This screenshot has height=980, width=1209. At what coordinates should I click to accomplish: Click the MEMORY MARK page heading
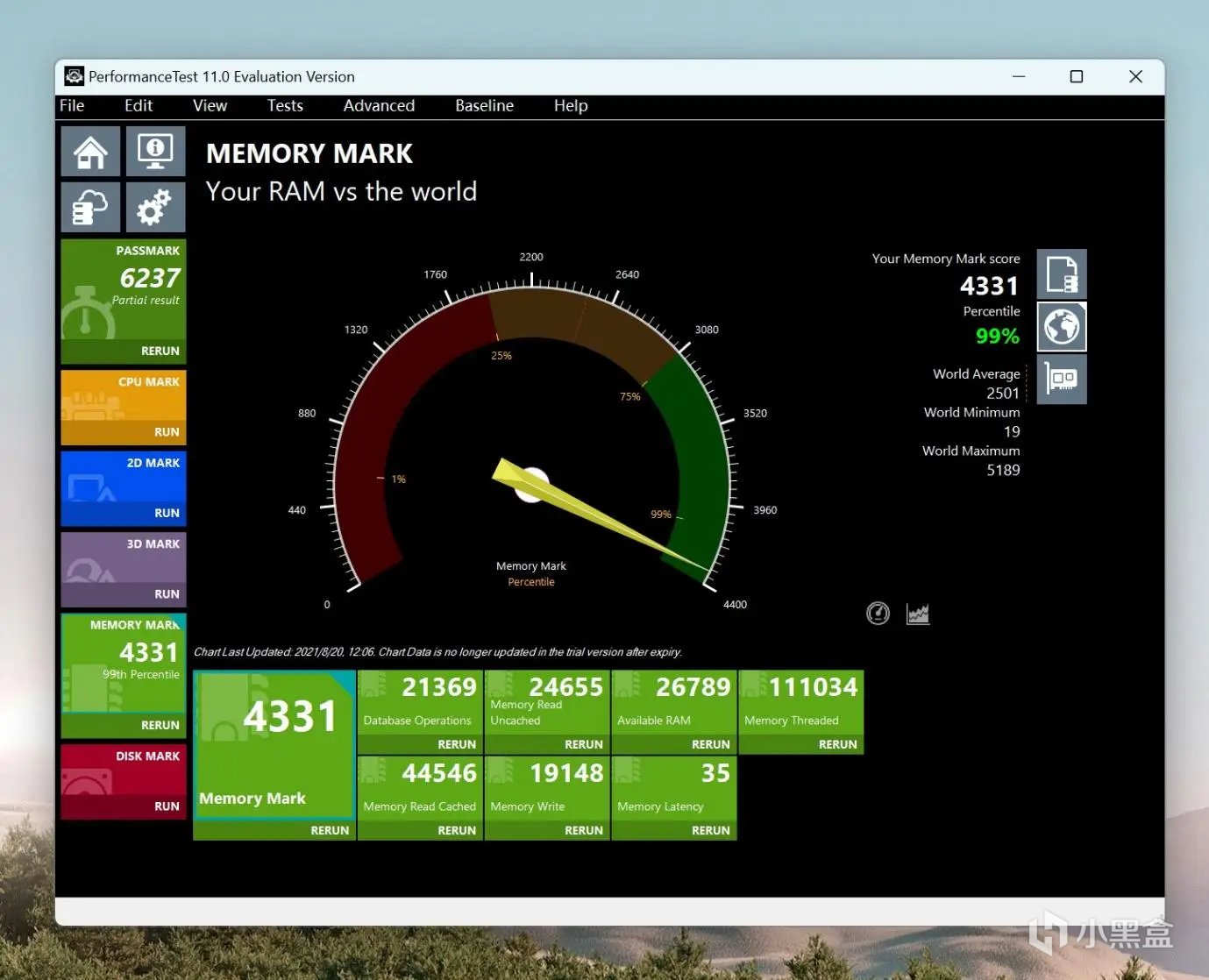309,154
